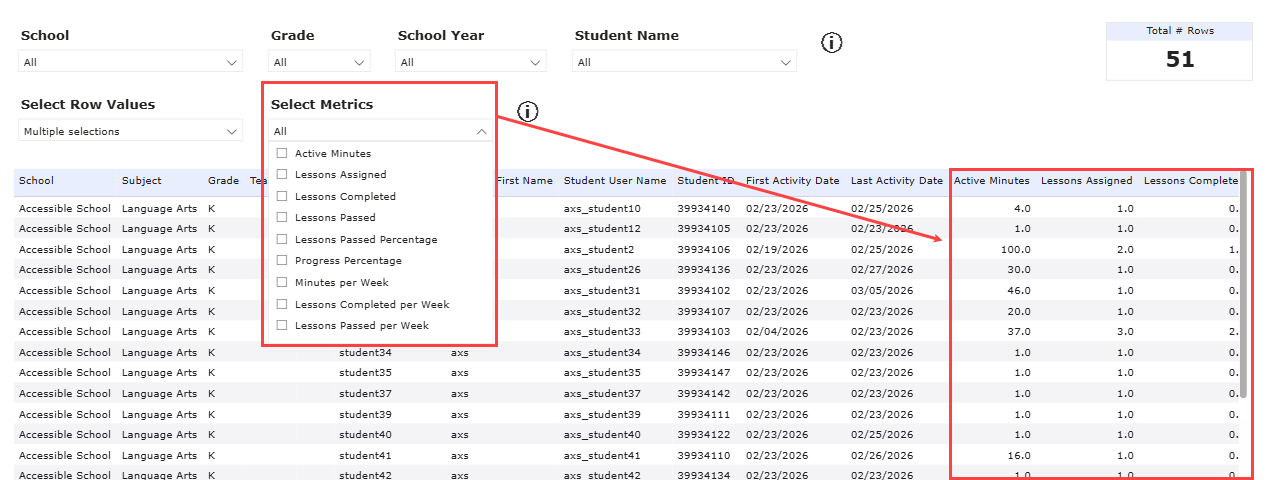Open info icon next to Student Name filter
Image resolution: width=1273 pixels, height=480 pixels.
[x=832, y=43]
